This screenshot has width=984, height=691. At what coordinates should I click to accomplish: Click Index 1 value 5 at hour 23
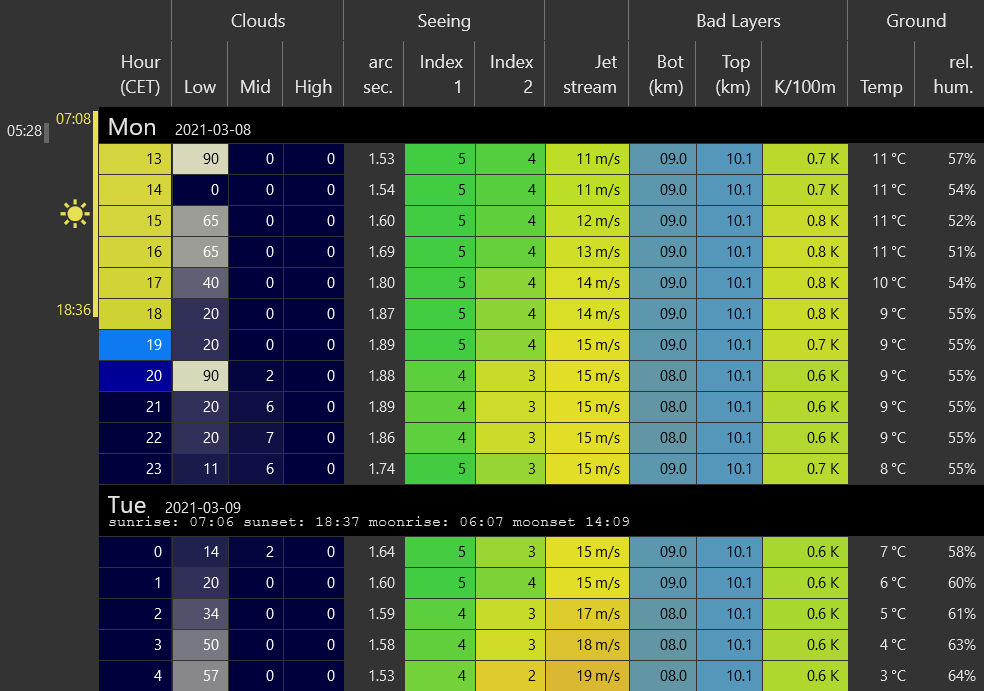click(440, 468)
